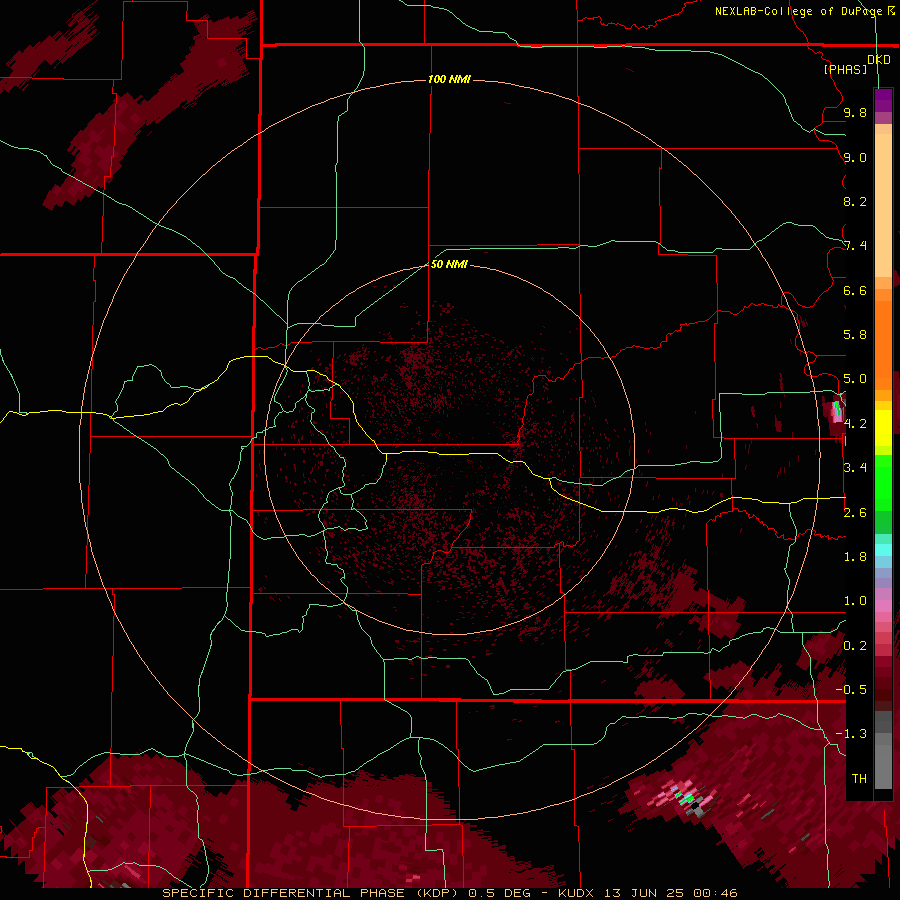Click the 5.8 value on color scale
The width and height of the screenshot is (900, 900).
(855, 335)
